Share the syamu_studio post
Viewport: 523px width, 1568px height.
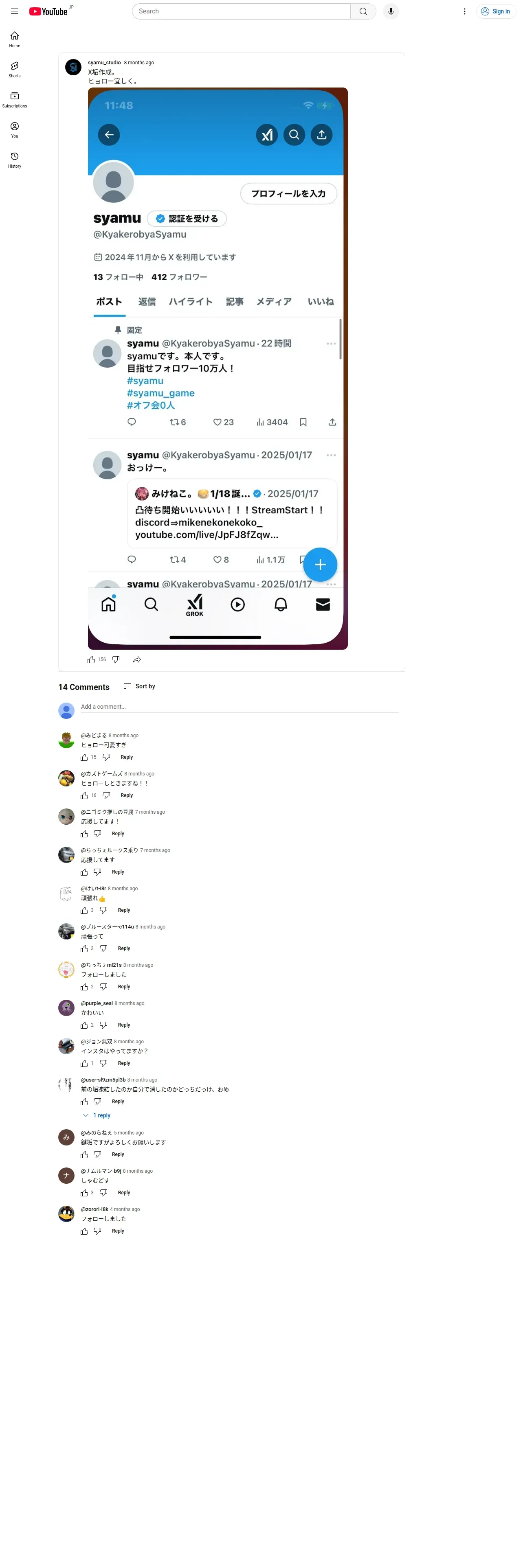(137, 659)
